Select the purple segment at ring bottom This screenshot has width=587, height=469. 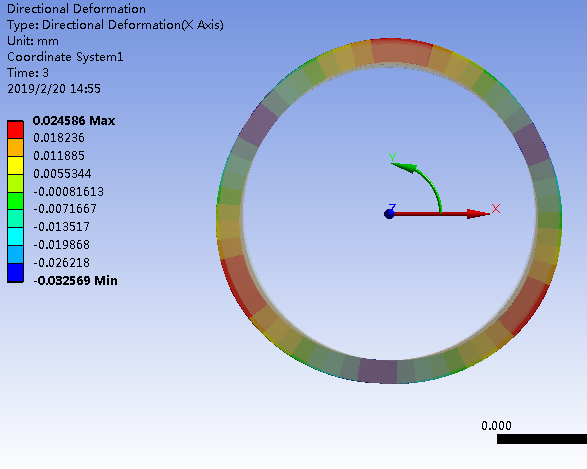click(378, 371)
